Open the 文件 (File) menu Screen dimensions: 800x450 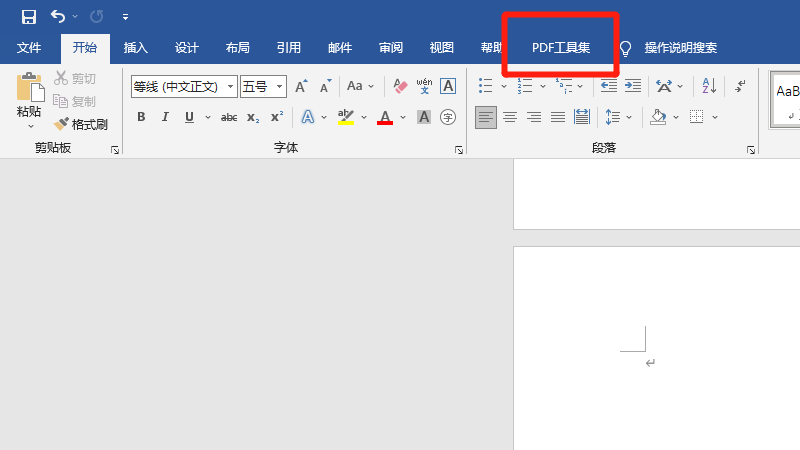point(29,48)
